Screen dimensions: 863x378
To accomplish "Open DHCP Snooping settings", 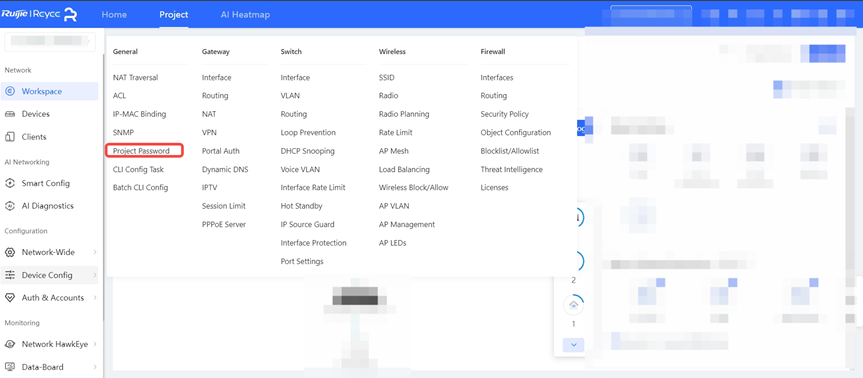I will [x=308, y=151].
